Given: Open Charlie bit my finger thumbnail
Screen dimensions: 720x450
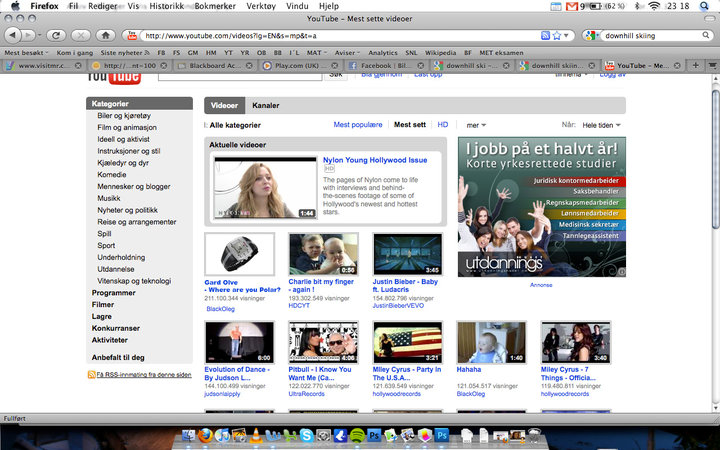Looking at the screenshot, I should pos(323,254).
